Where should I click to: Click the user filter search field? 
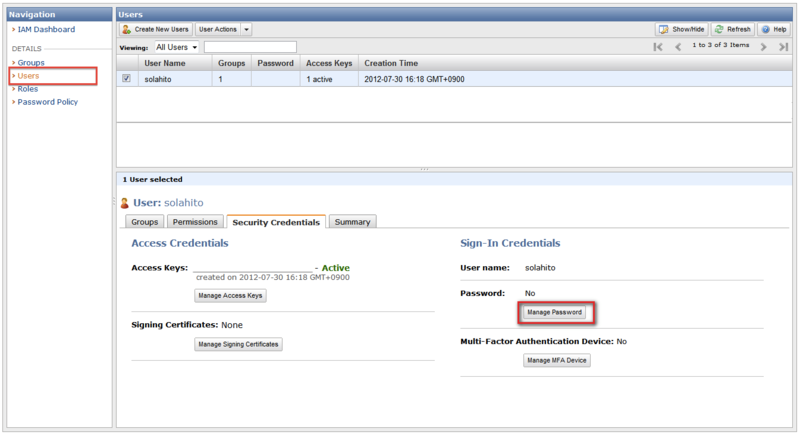point(250,47)
